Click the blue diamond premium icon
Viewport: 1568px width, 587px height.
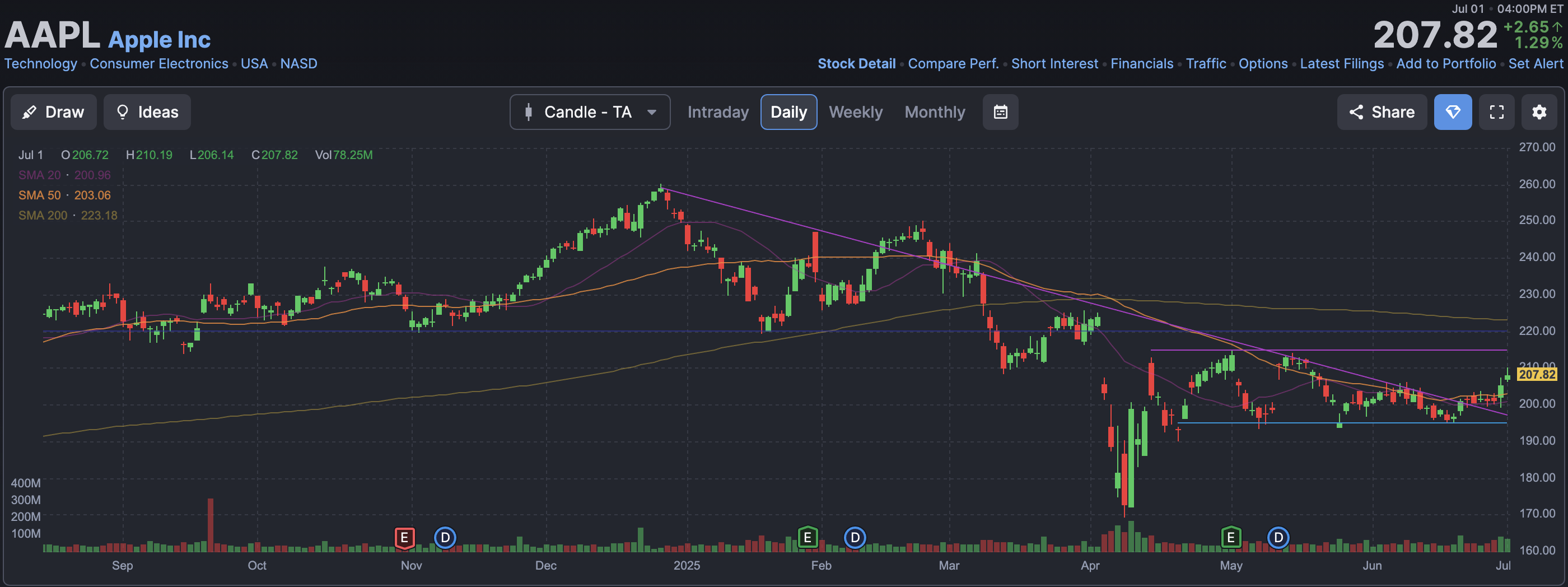pyautogui.click(x=1452, y=112)
